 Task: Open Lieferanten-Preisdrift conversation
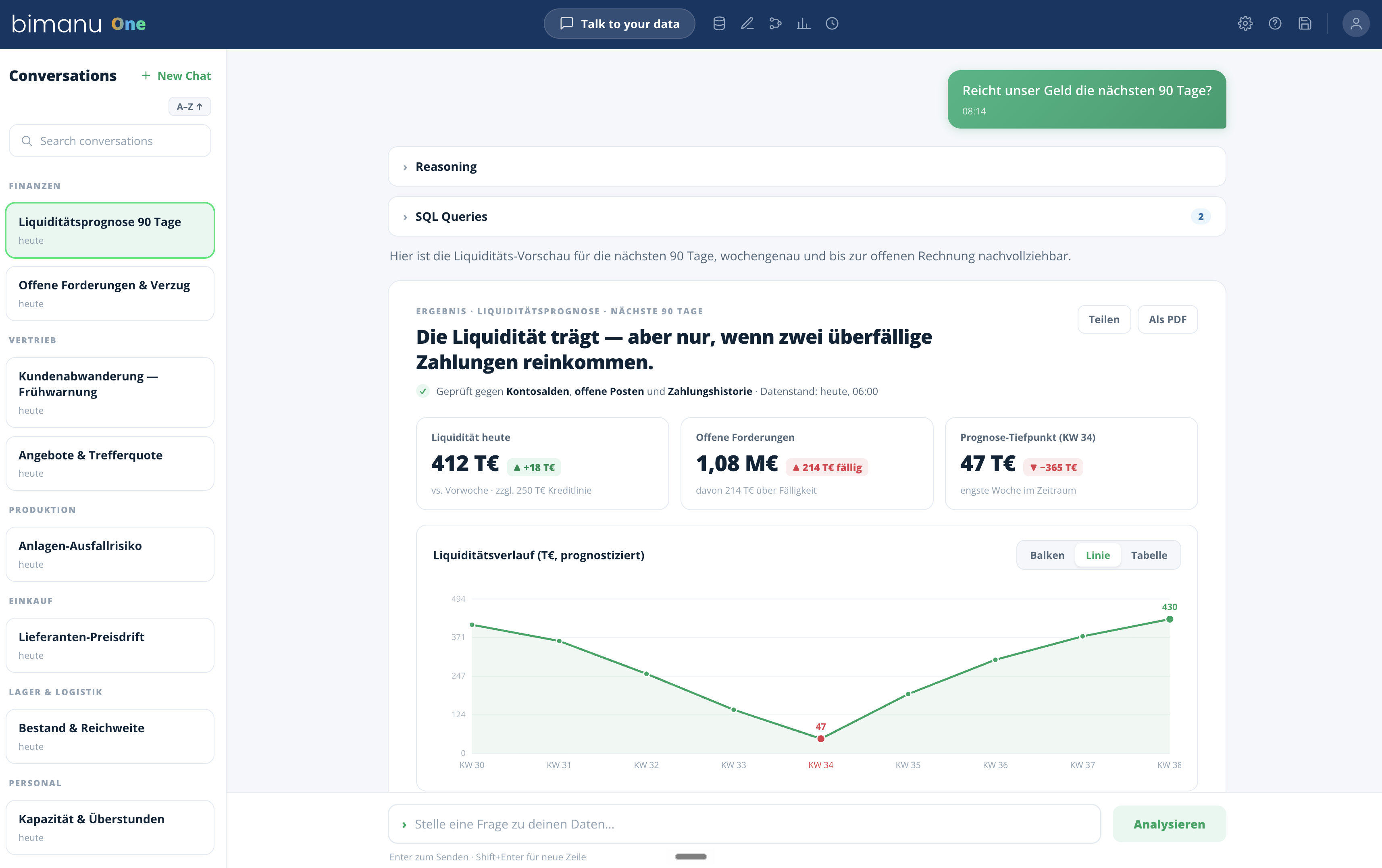110,646
